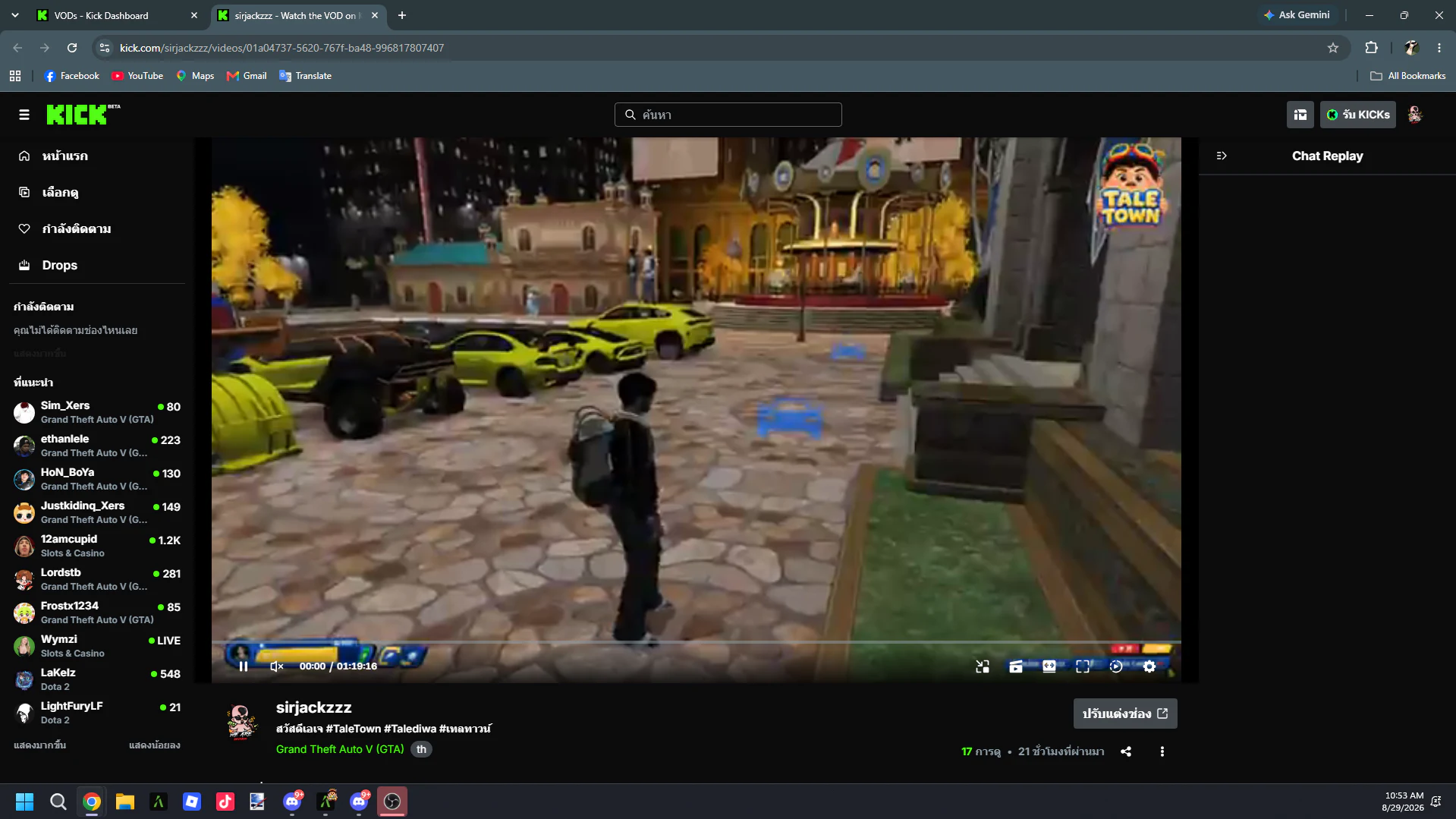Open Drops in the sidebar
This screenshot has width=1456, height=819.
click(x=97, y=265)
